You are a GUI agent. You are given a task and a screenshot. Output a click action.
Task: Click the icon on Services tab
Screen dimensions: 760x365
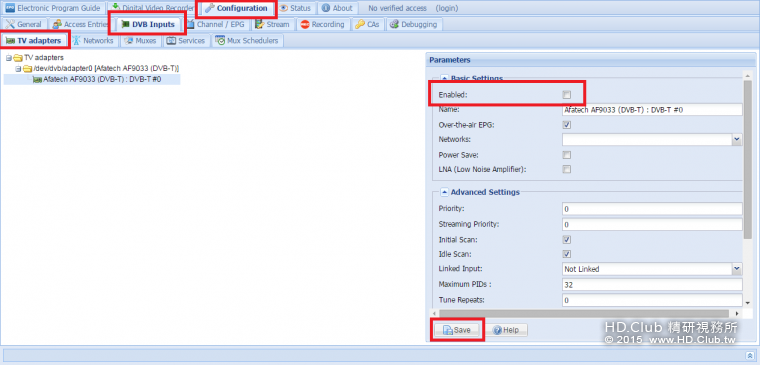(171, 41)
